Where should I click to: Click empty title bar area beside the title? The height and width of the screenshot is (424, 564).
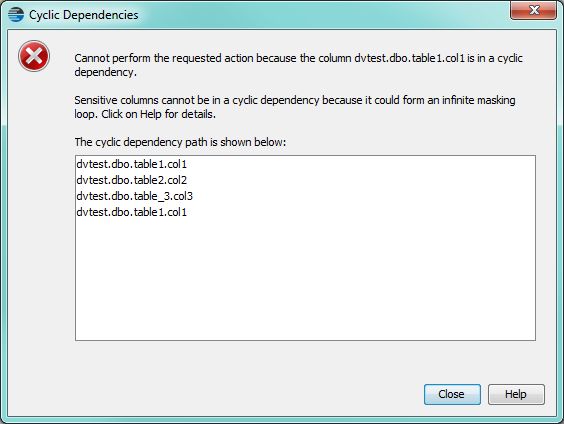(x=324, y=15)
